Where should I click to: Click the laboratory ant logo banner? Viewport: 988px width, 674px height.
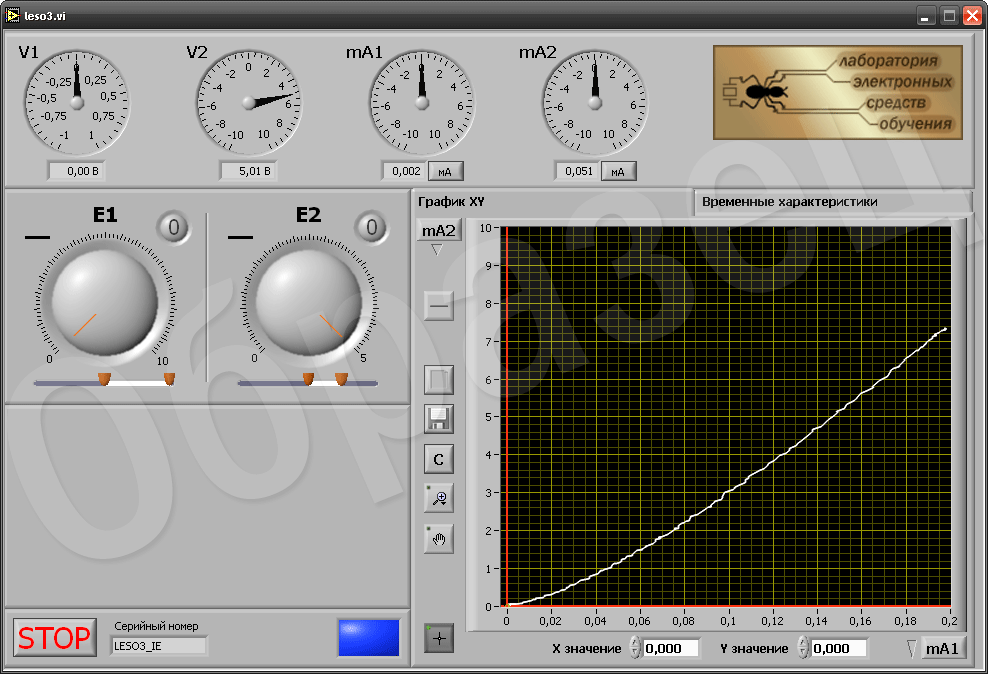point(838,92)
